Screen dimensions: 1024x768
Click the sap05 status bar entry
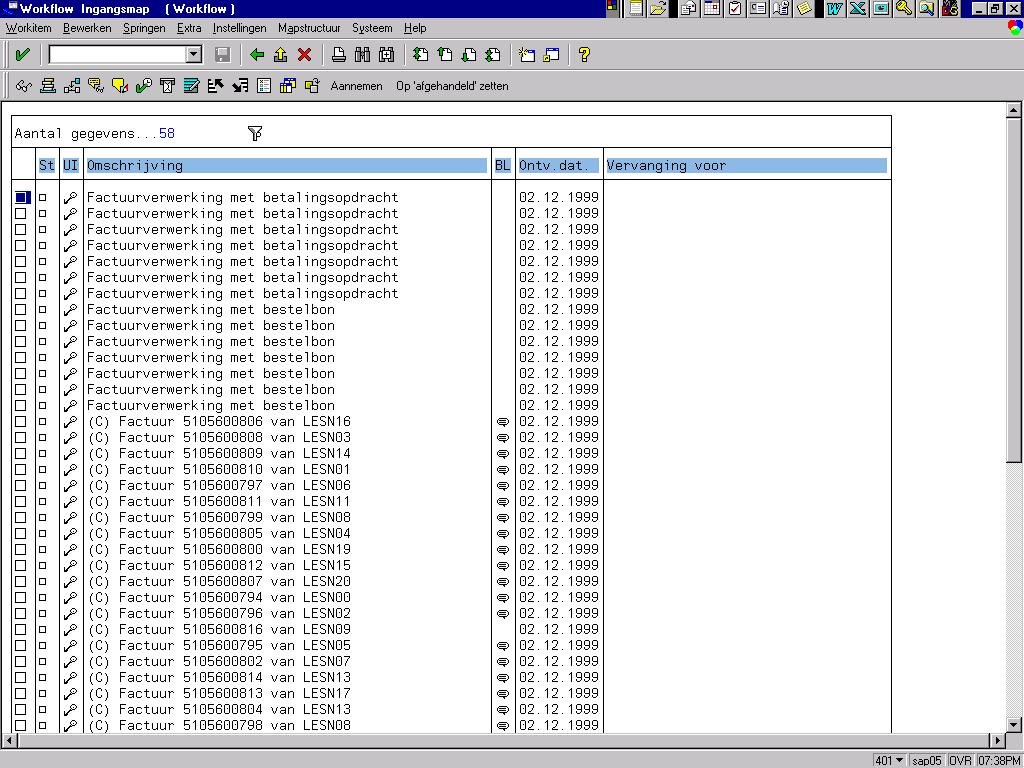coord(927,760)
